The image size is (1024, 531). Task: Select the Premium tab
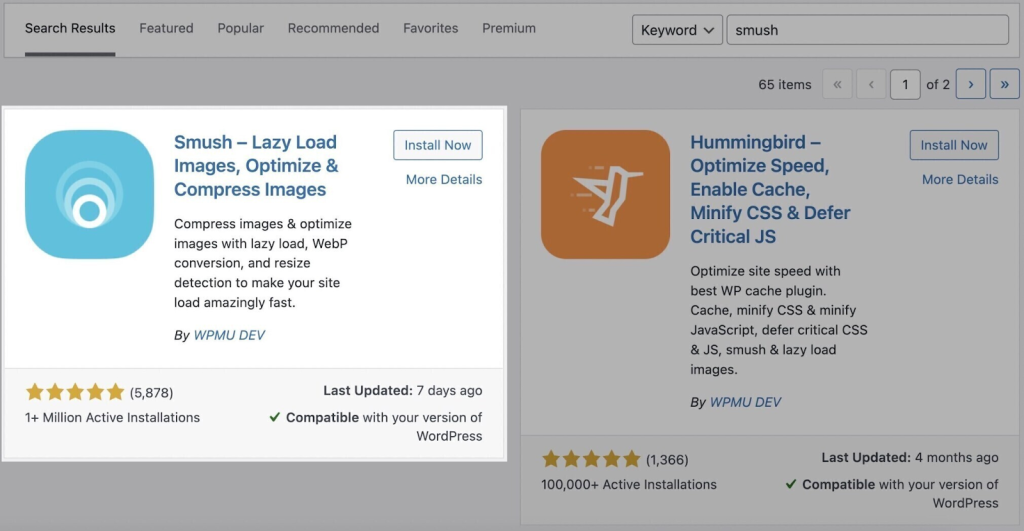click(509, 28)
